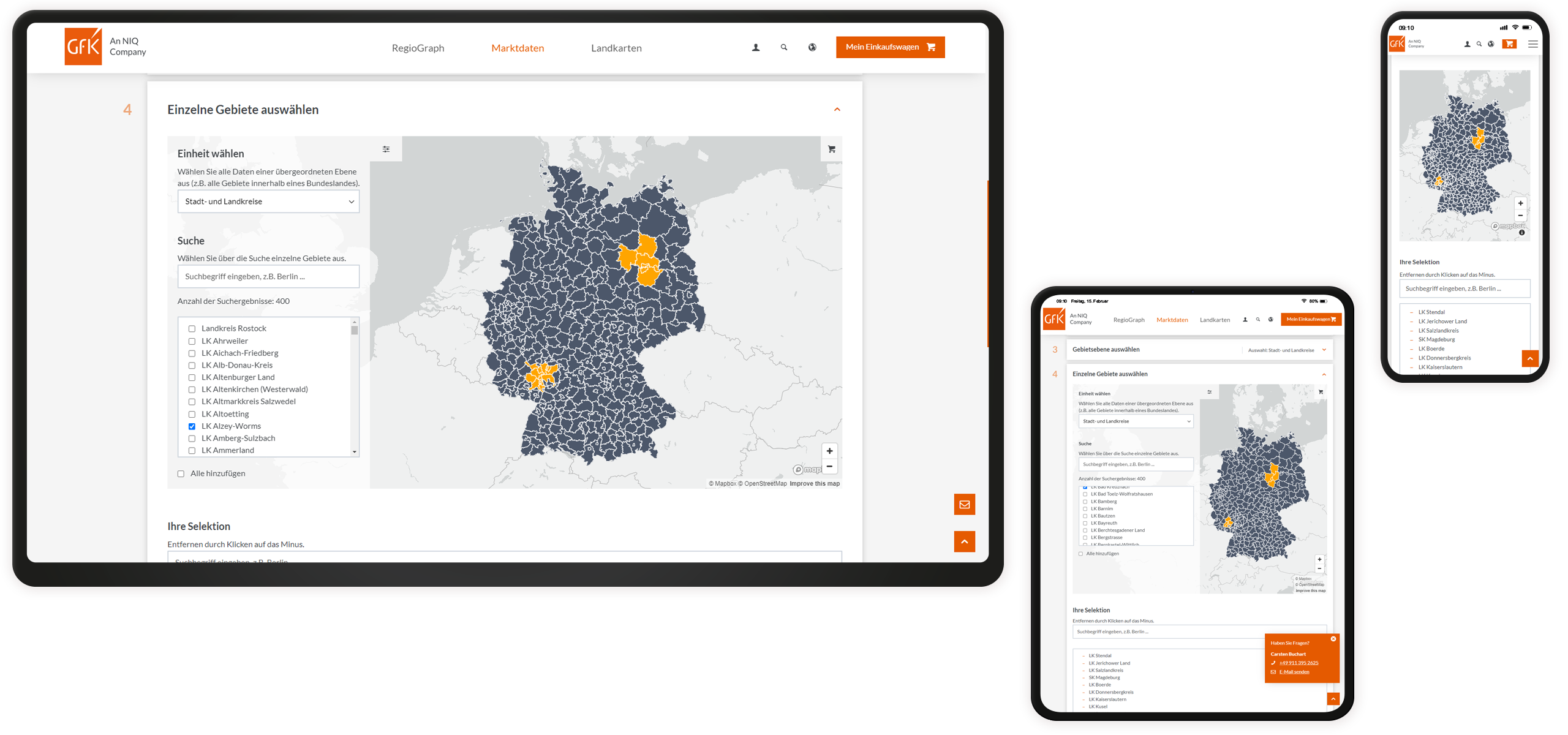Open the Stadt- und Landkreise dropdown
Image resolution: width=1568 pixels, height=735 pixels.
coord(268,201)
